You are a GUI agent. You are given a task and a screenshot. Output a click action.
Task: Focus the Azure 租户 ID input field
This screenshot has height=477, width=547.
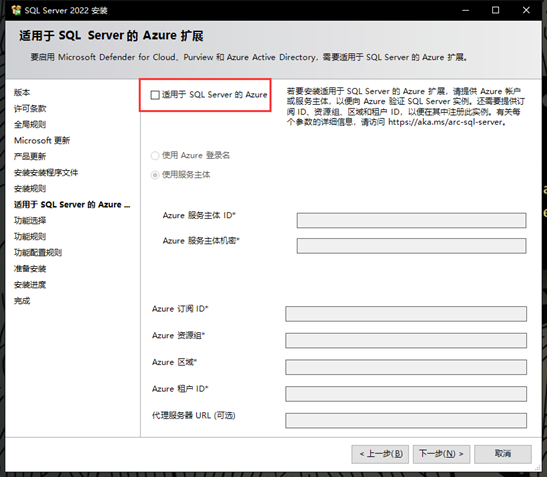coord(406,394)
